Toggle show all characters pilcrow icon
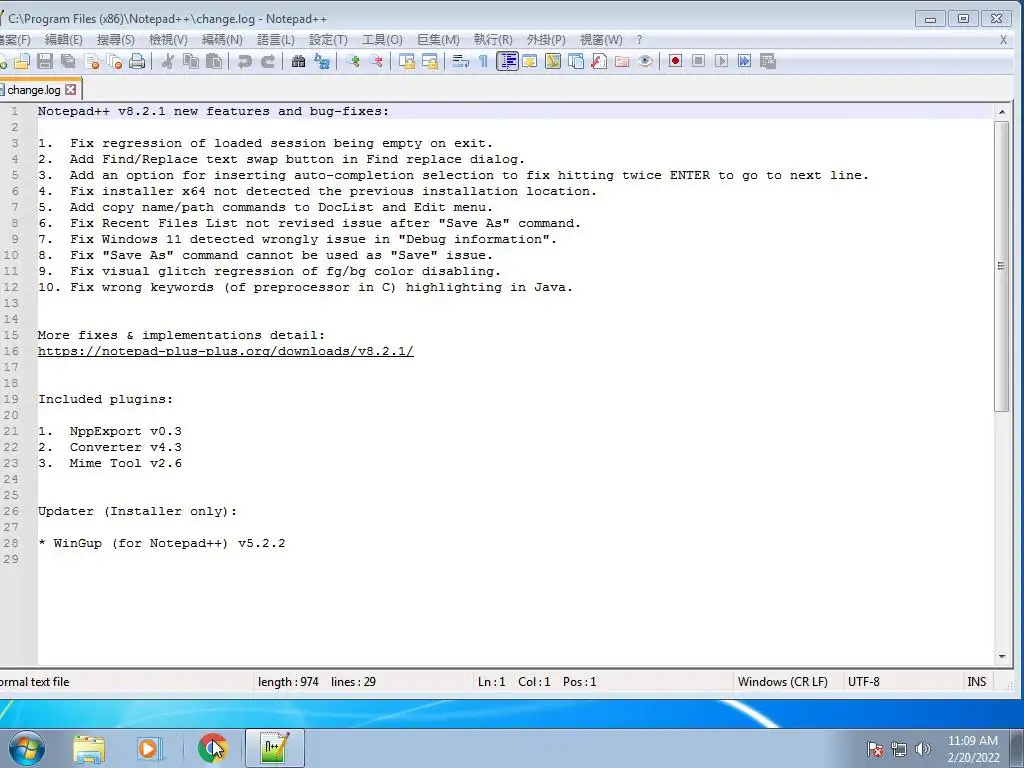Viewport: 1024px width, 768px height. click(x=483, y=61)
